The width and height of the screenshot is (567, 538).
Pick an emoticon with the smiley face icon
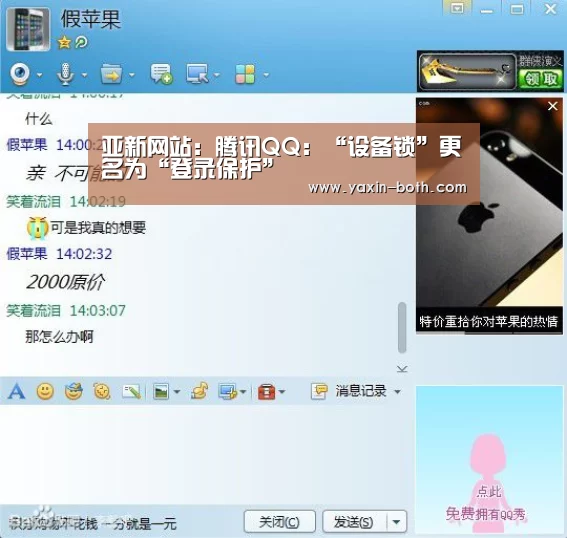pyautogui.click(x=45, y=391)
